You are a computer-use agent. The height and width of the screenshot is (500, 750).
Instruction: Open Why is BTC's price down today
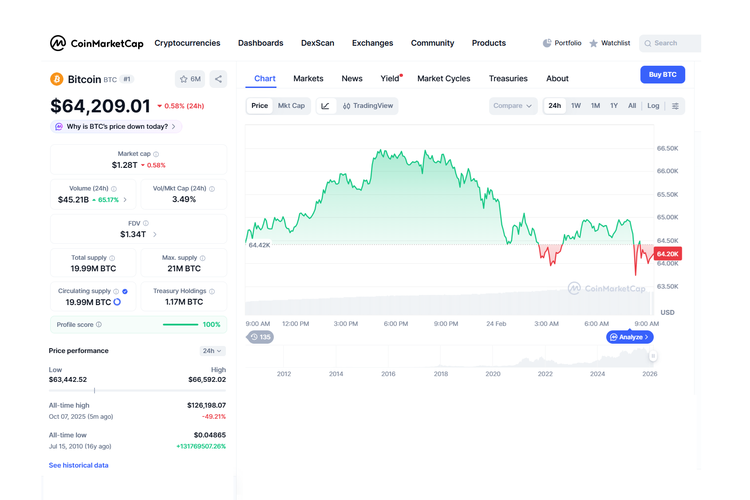click(116, 127)
